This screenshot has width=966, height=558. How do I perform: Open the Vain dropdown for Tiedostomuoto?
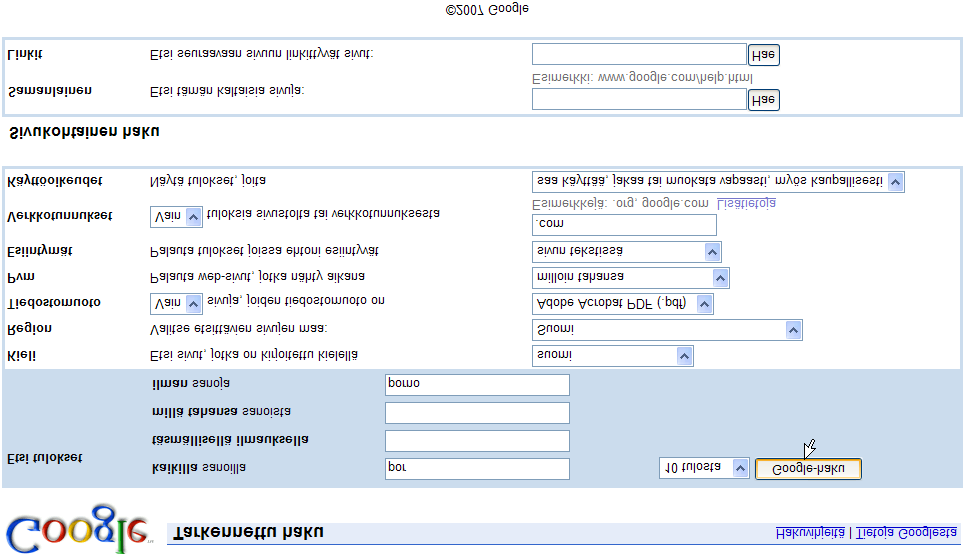(x=176, y=304)
